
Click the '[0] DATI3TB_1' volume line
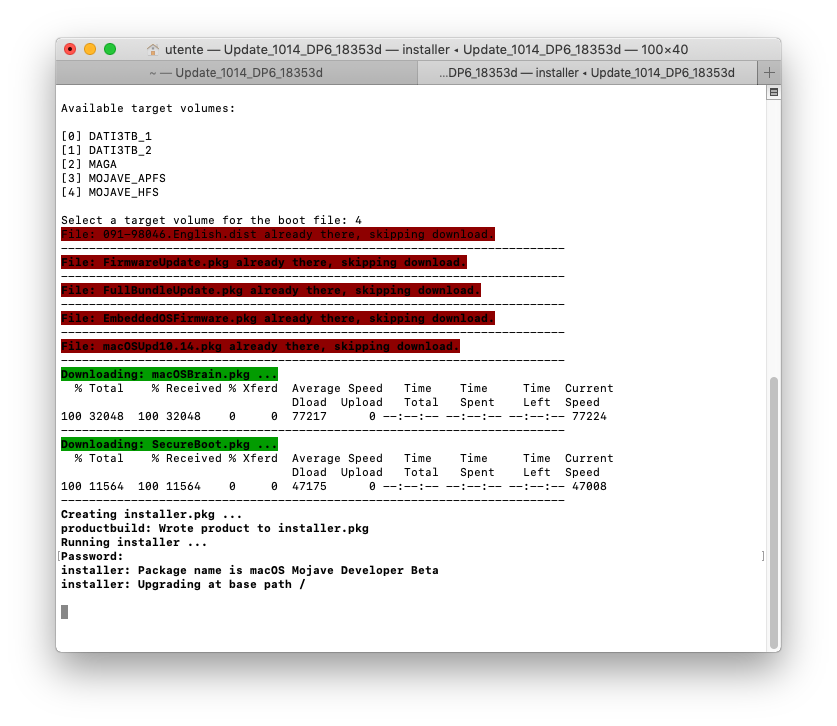[106, 136]
